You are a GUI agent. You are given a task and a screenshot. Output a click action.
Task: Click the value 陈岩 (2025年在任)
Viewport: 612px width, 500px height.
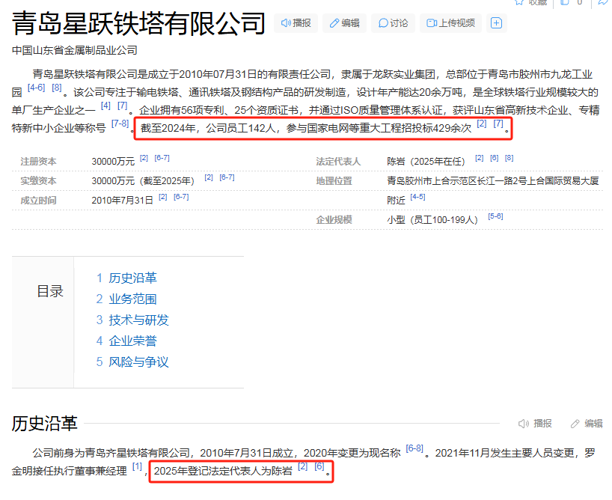pyautogui.click(x=426, y=162)
